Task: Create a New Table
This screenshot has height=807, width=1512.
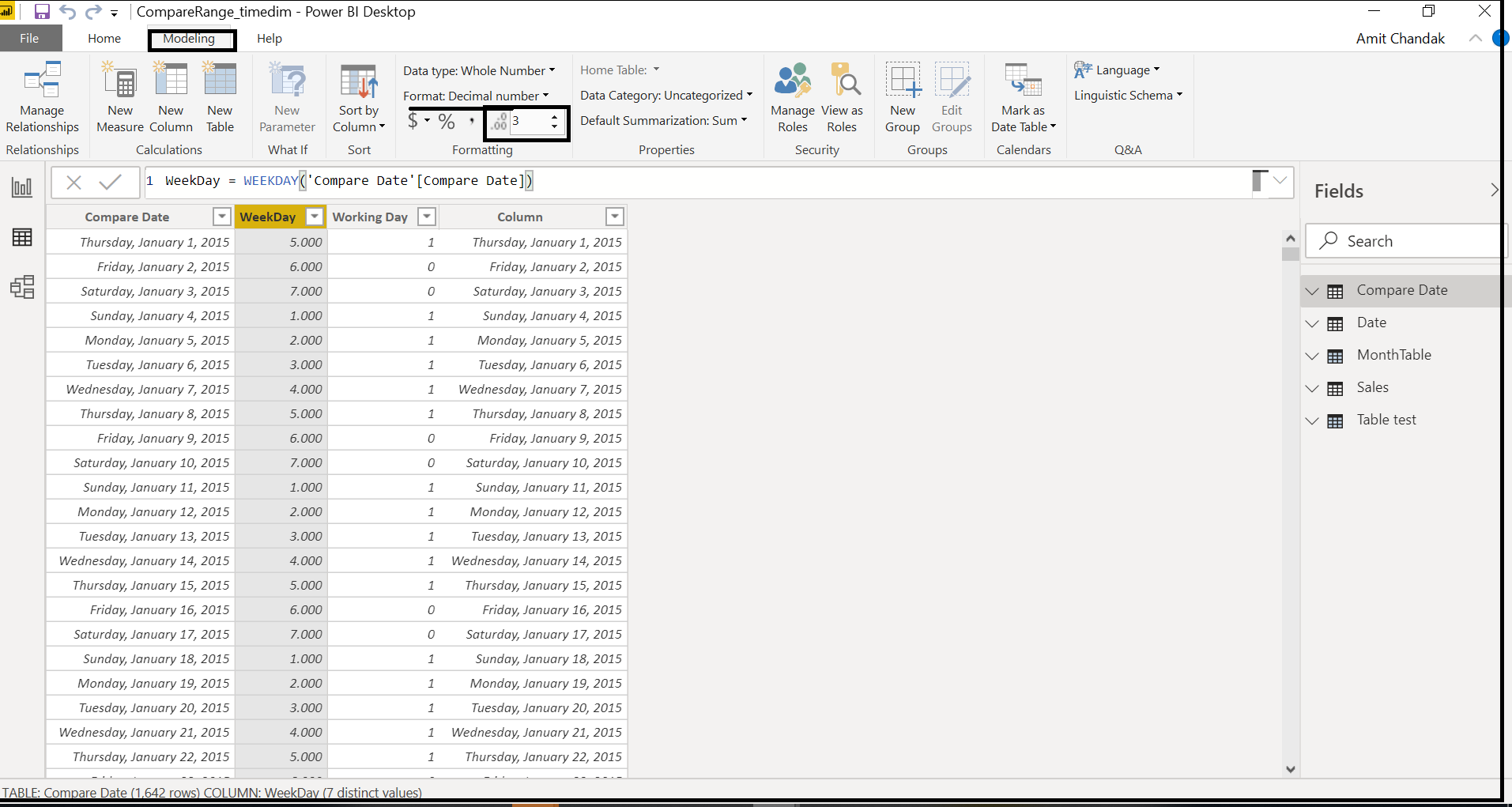Action: tap(220, 97)
